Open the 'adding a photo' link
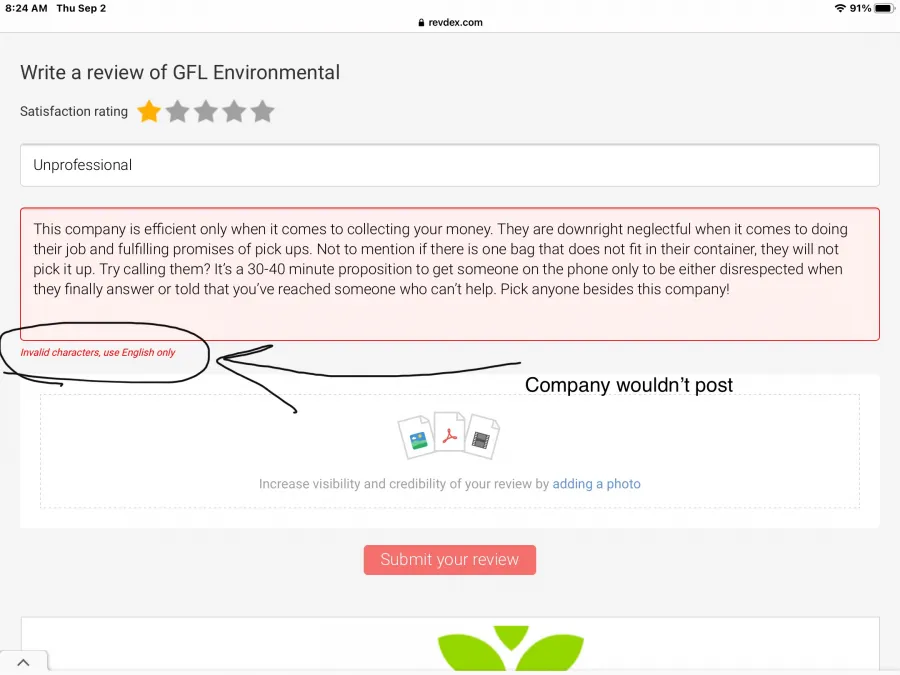 pos(596,484)
